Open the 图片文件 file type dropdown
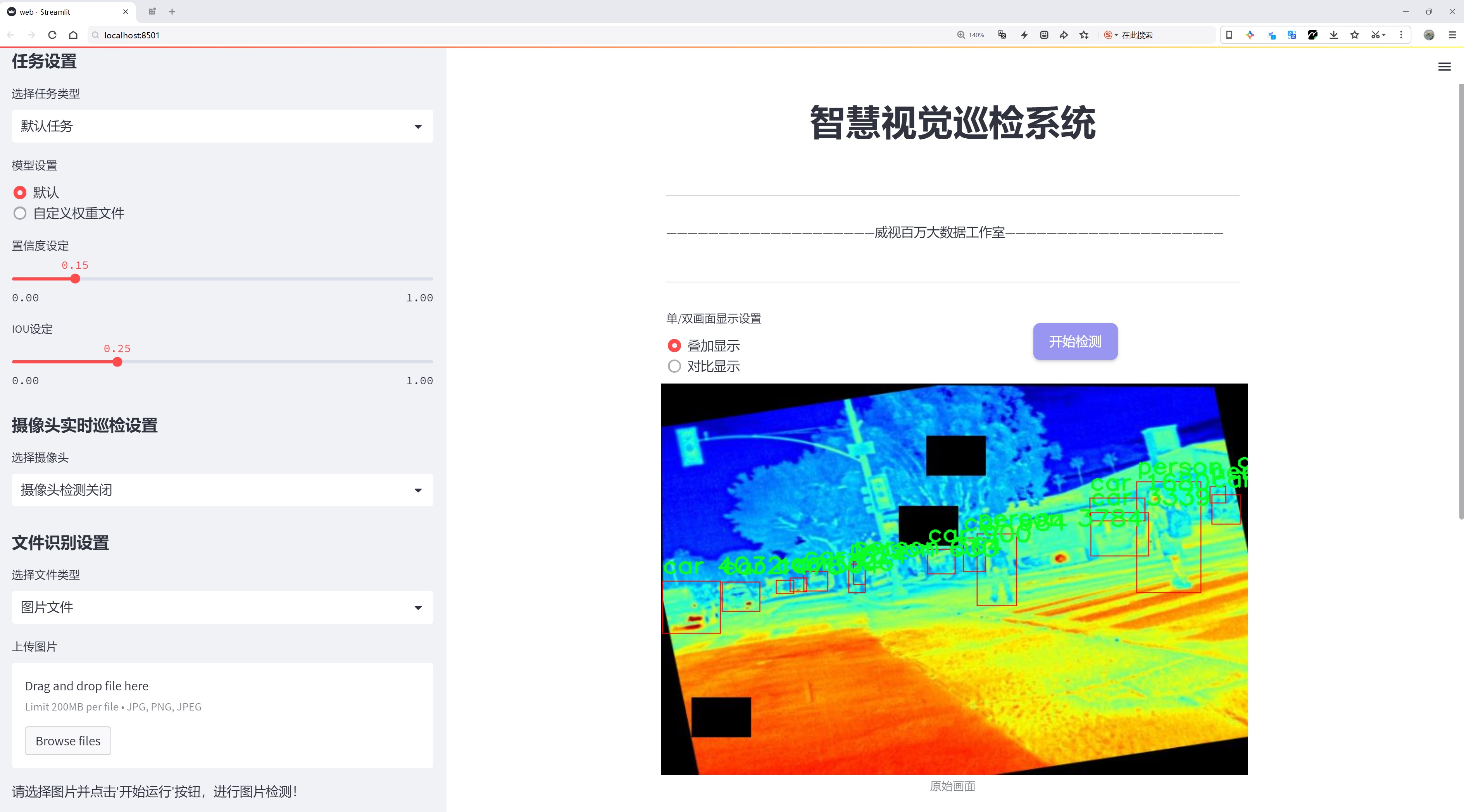Viewport: 1464px width, 812px height. pos(222,607)
